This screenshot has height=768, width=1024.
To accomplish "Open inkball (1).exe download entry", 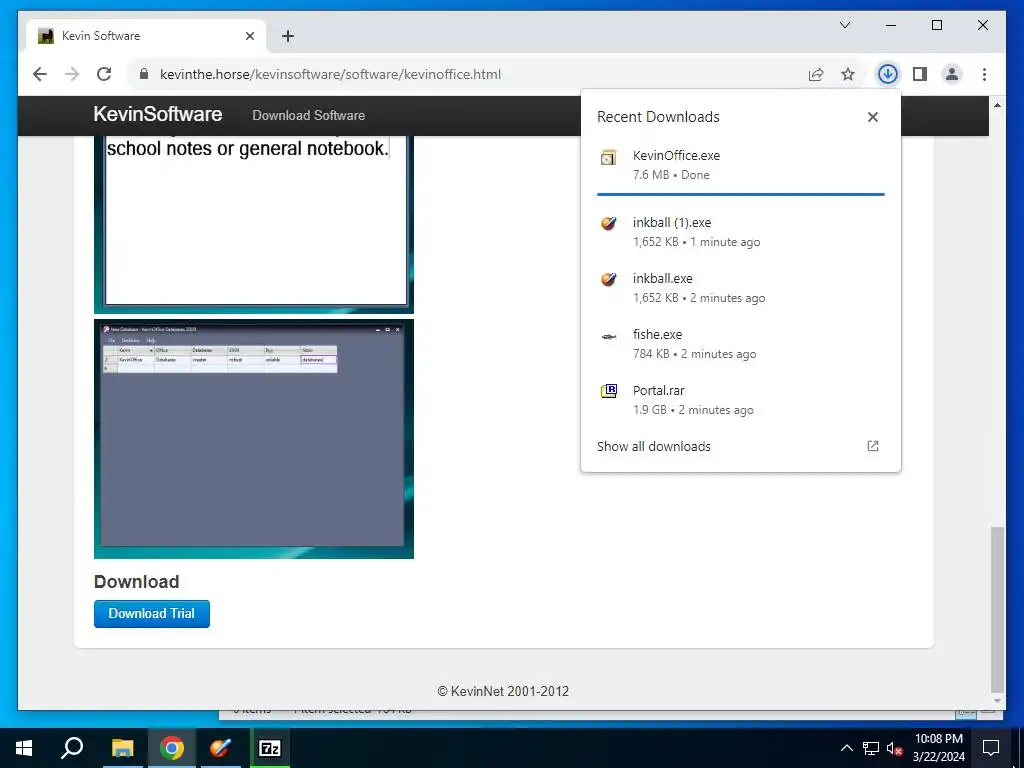I will pos(741,231).
